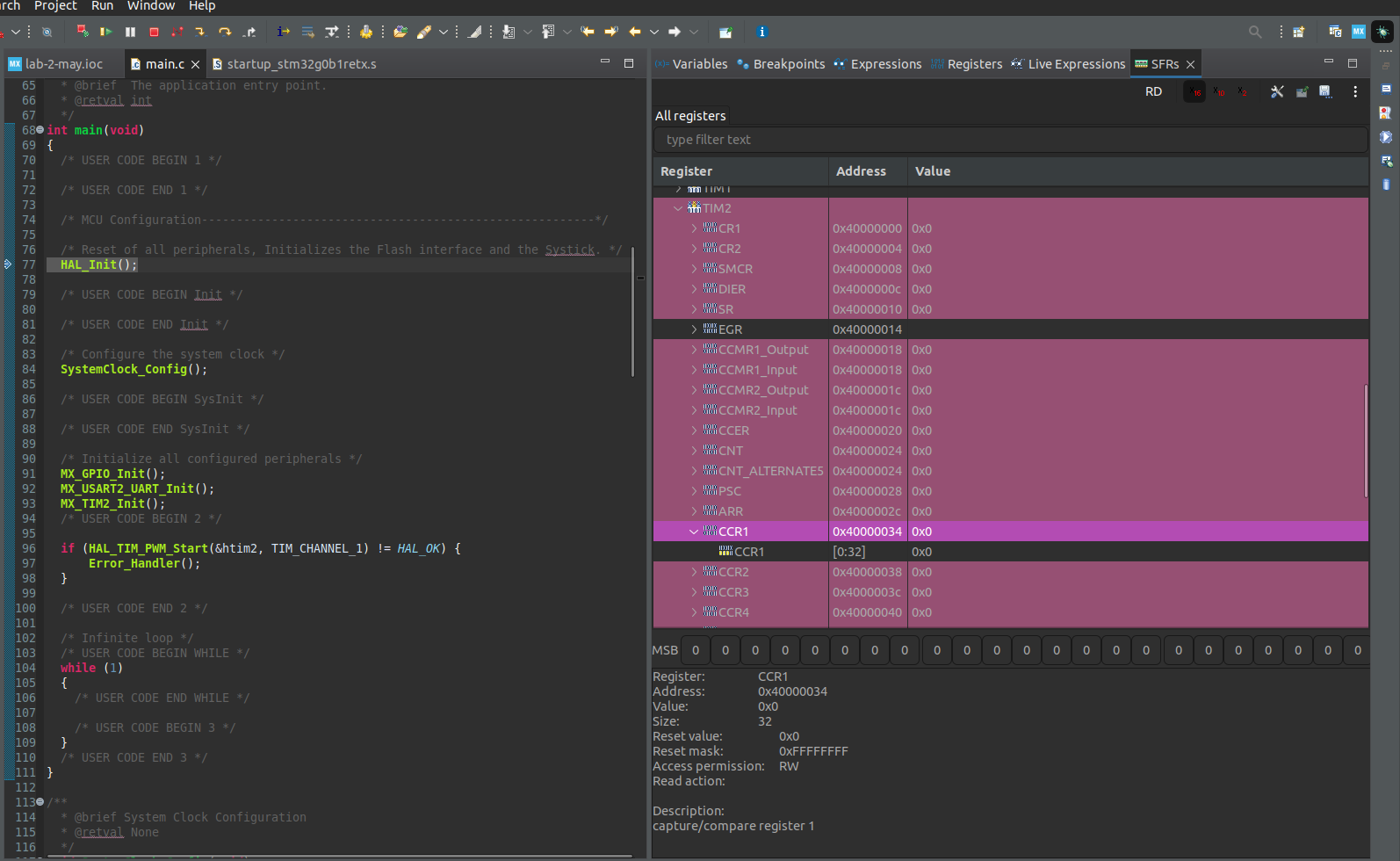Click the Terminate and Relaunch icon

(x=82, y=32)
